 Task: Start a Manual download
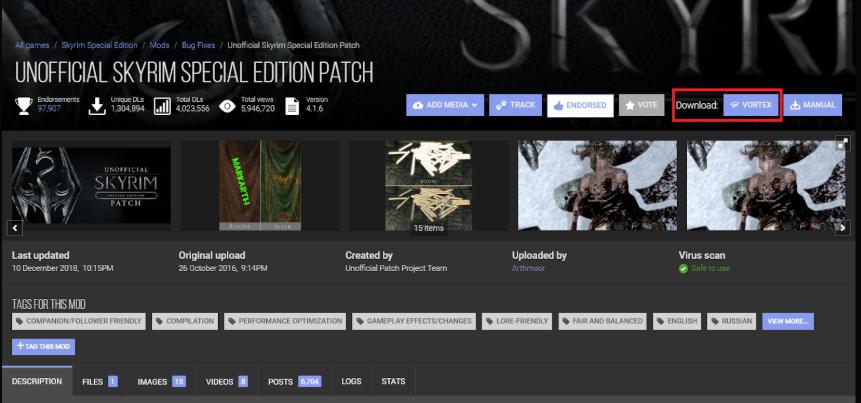[x=813, y=105]
